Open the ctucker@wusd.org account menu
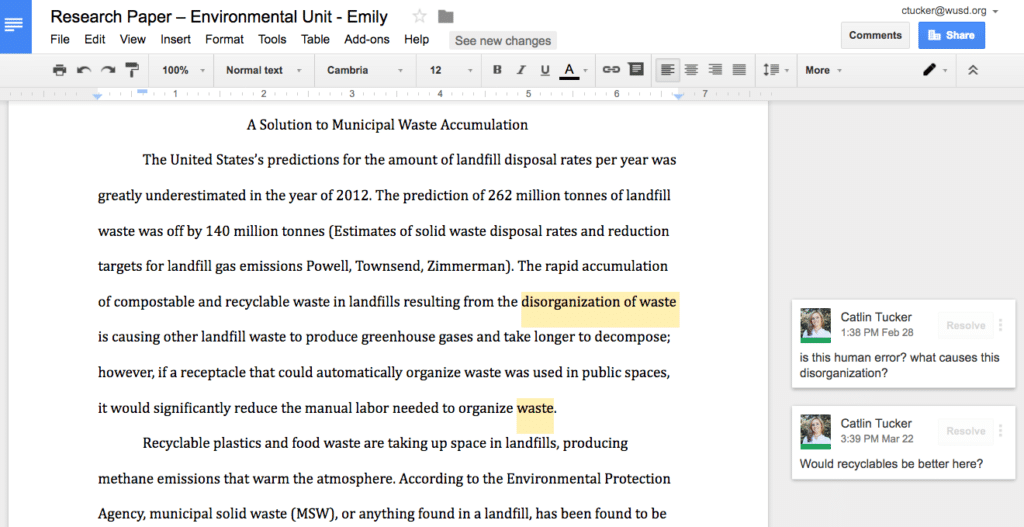Viewport: 1024px width, 527px height. click(950, 11)
